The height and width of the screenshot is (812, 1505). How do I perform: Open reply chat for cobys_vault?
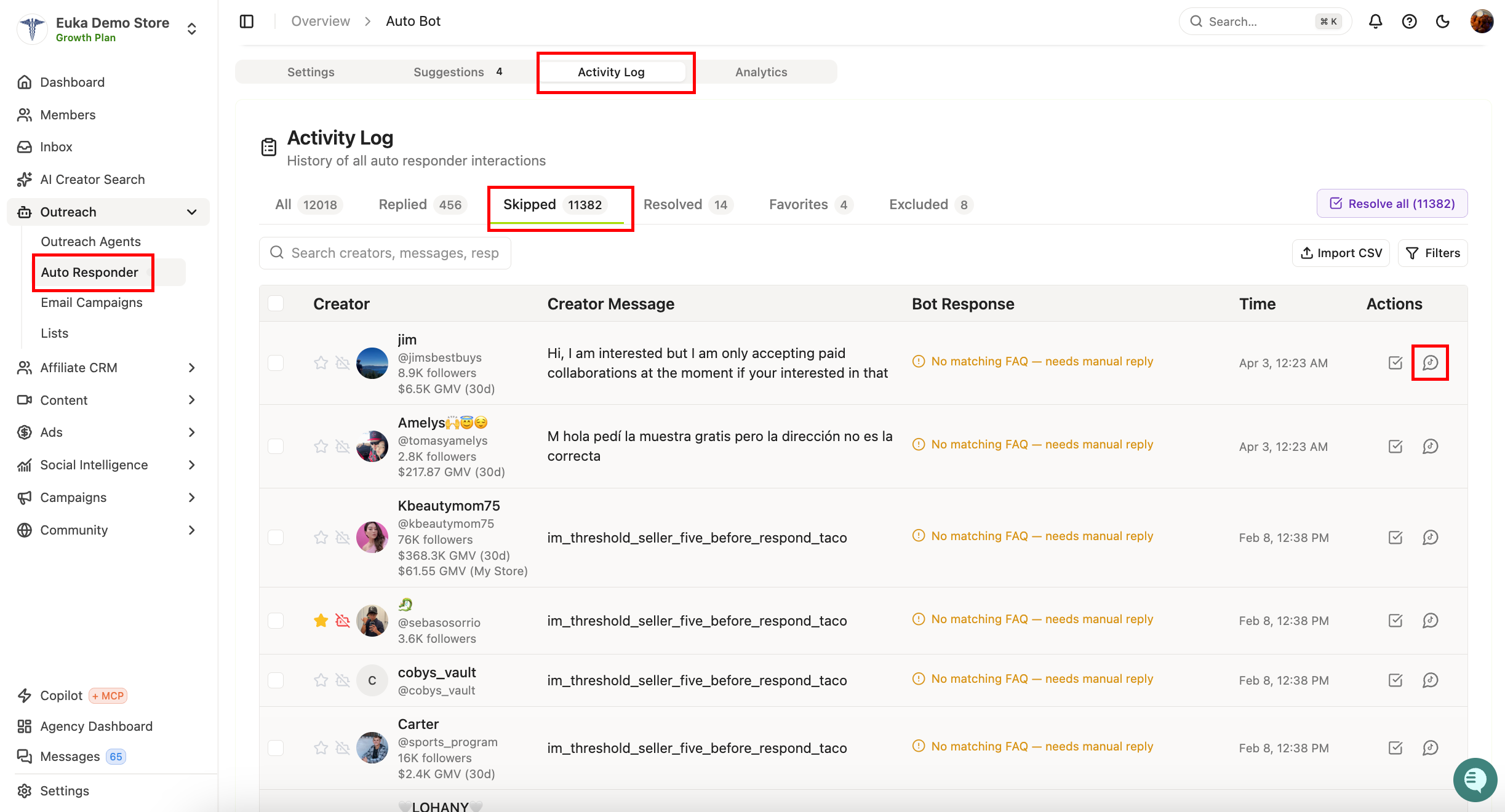(x=1430, y=680)
